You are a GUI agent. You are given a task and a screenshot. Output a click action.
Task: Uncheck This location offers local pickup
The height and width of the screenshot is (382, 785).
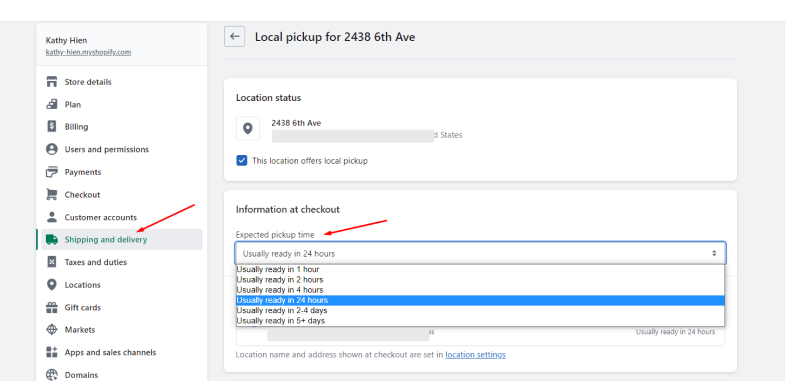click(242, 161)
